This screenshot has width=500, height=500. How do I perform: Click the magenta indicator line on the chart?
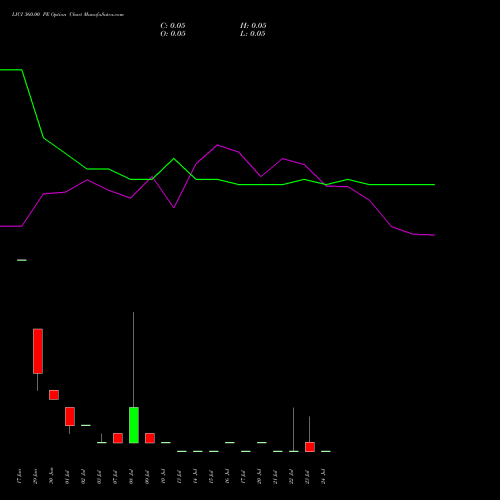pos(217,145)
